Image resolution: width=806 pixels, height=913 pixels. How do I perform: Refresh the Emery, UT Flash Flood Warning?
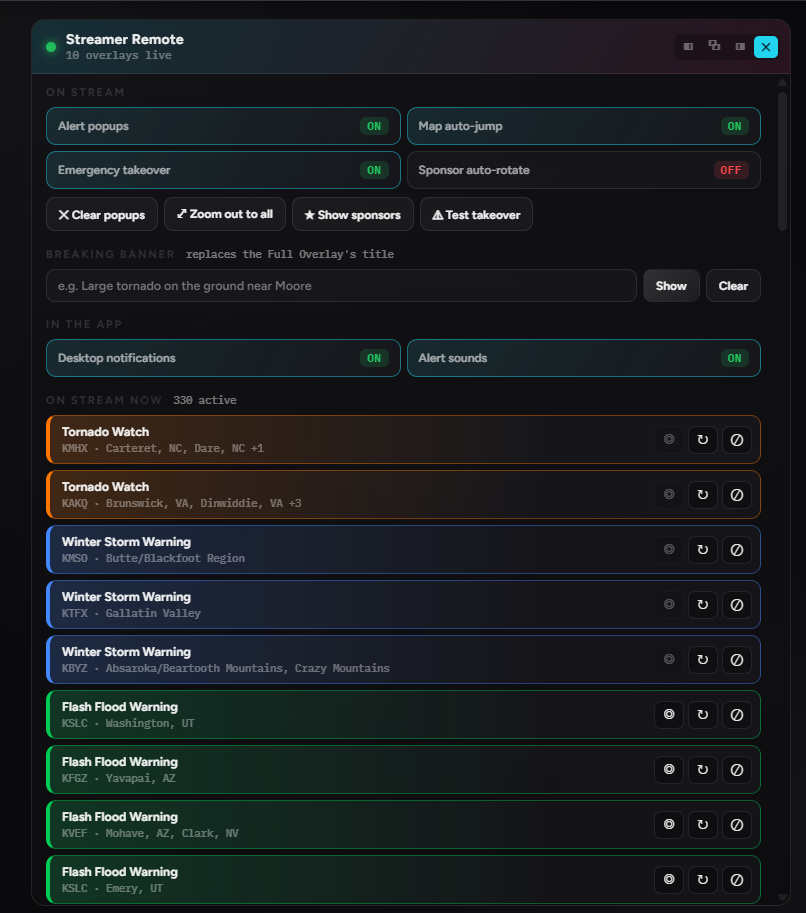coord(703,880)
